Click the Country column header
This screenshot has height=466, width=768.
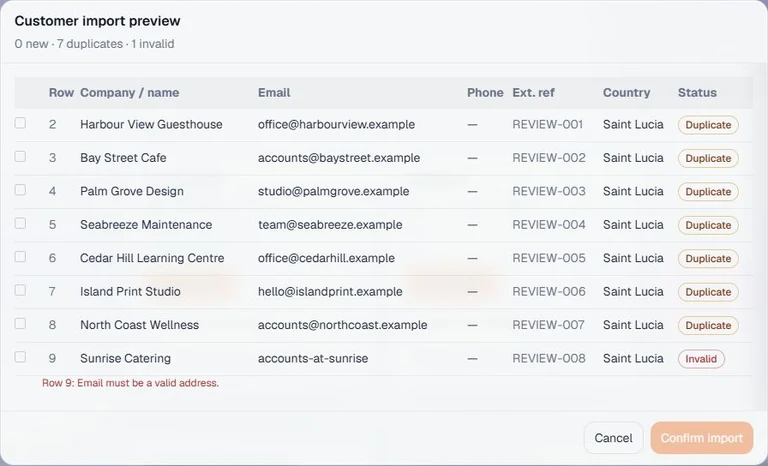tap(626, 93)
